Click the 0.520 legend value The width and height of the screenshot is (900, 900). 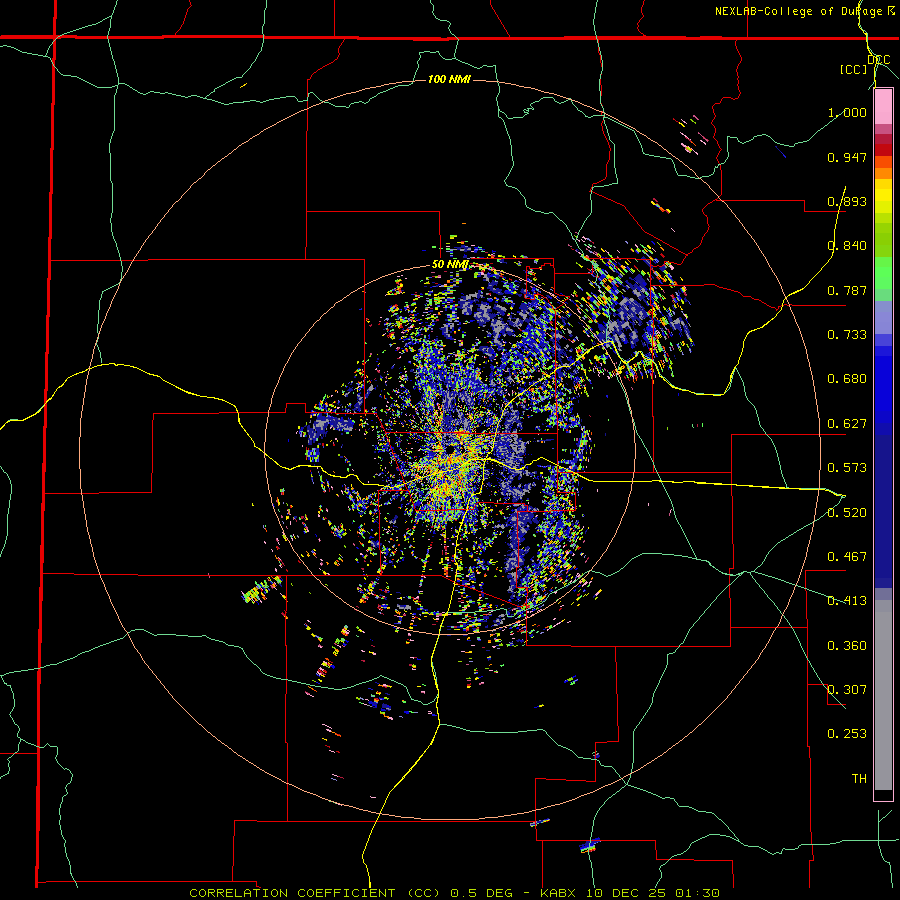coord(847,513)
